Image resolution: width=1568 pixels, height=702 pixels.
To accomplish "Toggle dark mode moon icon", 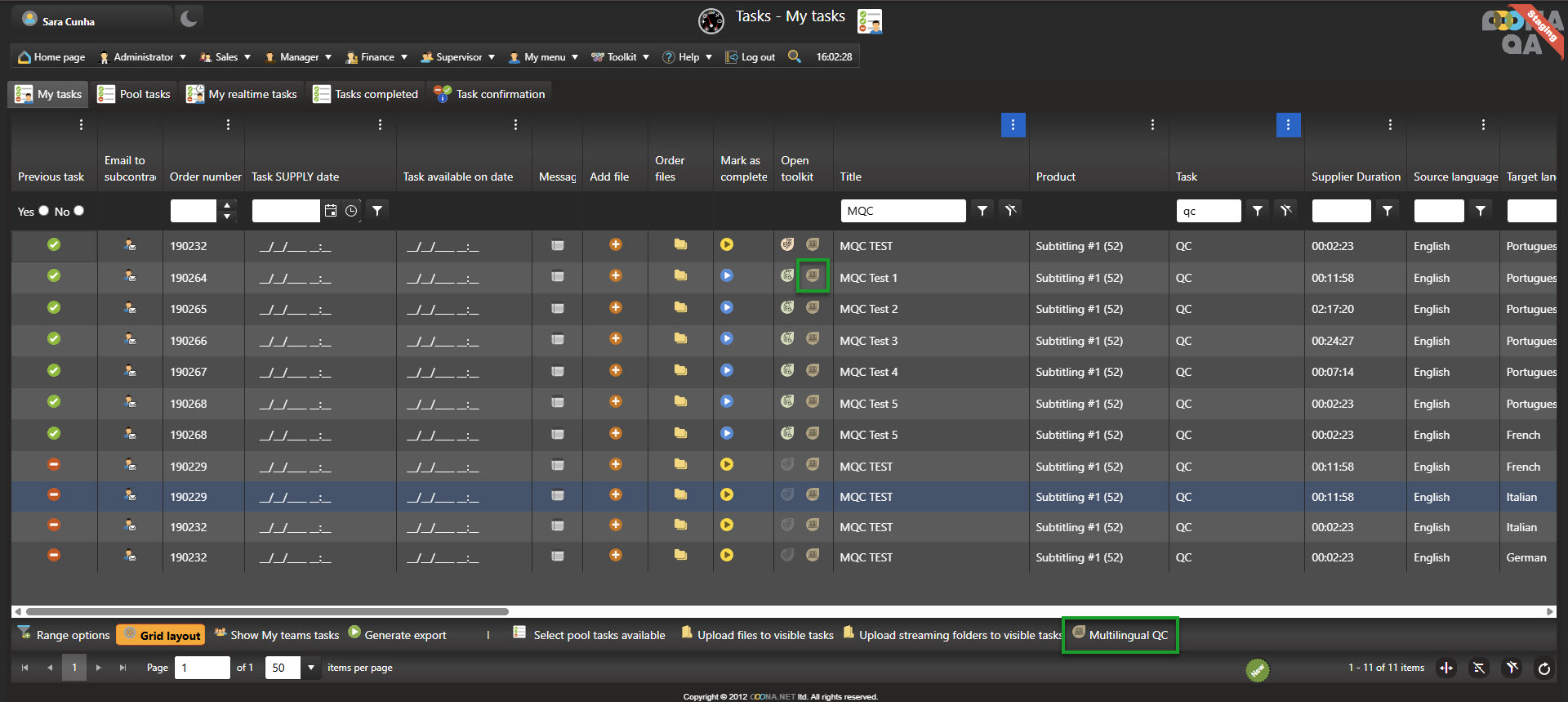I will pos(189,19).
